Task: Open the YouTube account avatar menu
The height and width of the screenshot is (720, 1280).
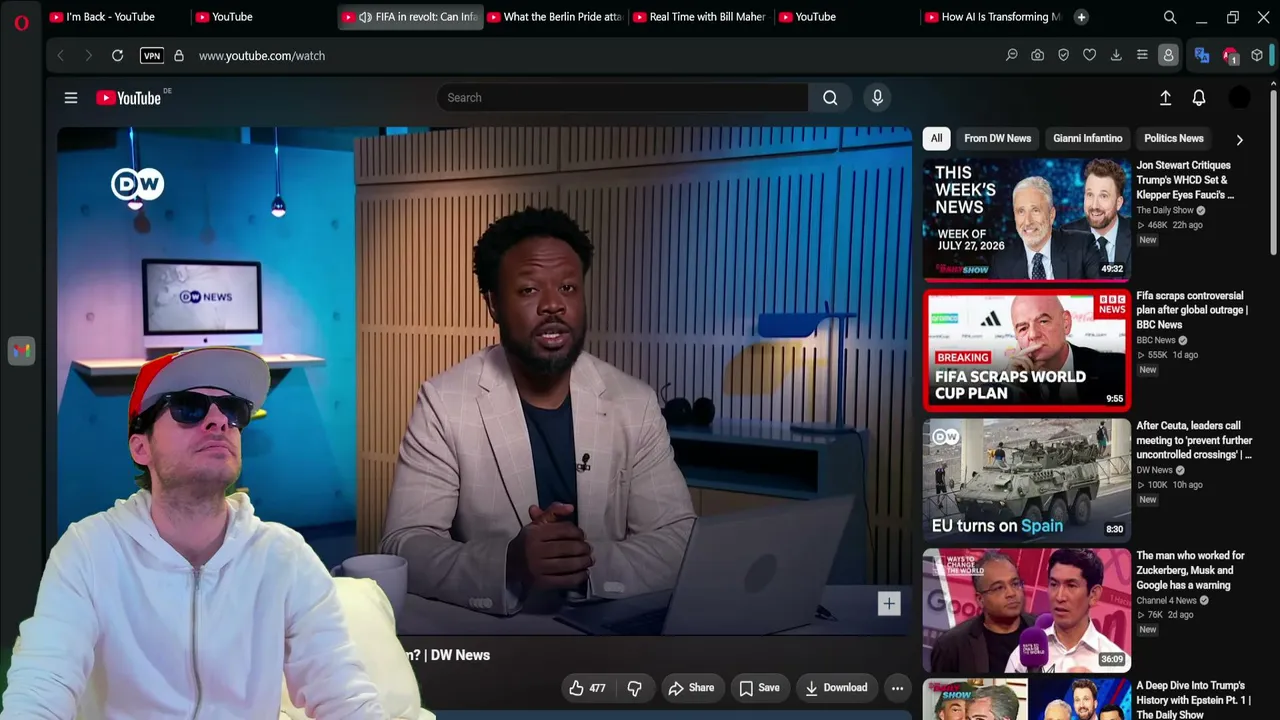Action: point(1239,98)
